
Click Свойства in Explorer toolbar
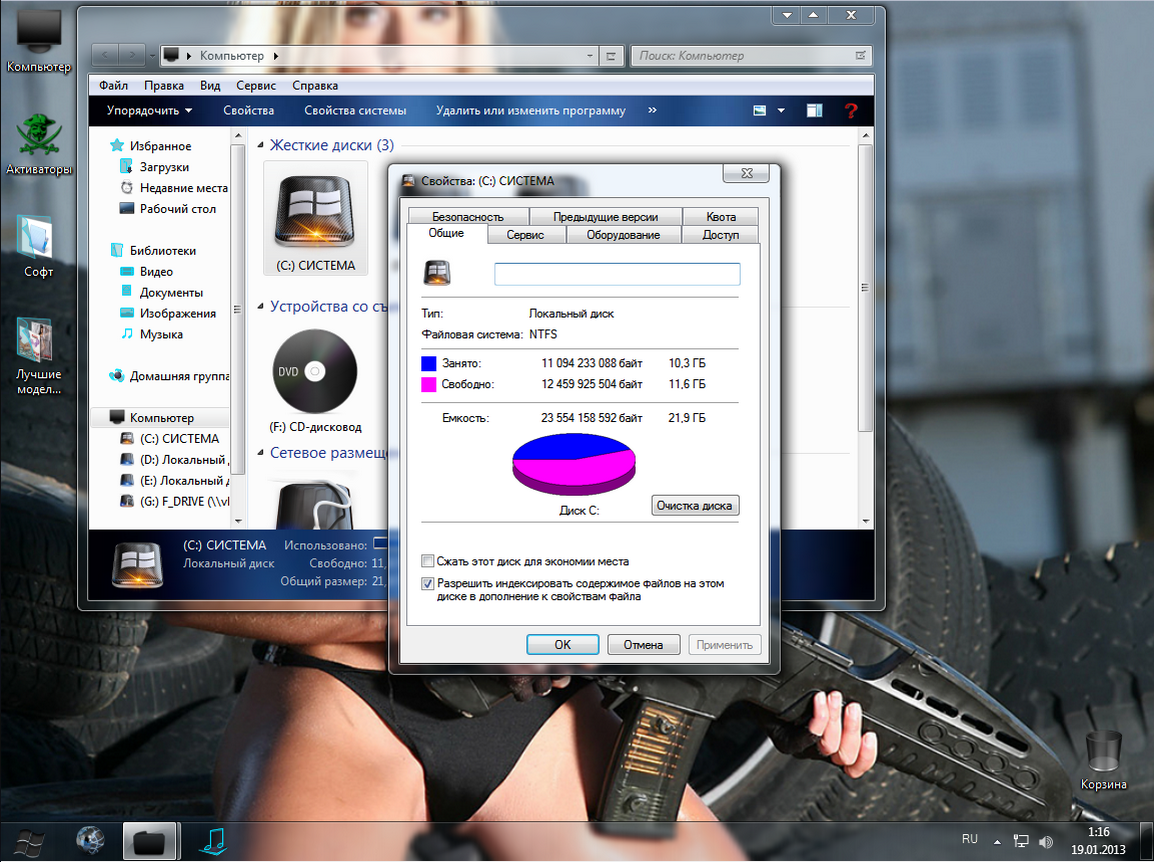[248, 110]
